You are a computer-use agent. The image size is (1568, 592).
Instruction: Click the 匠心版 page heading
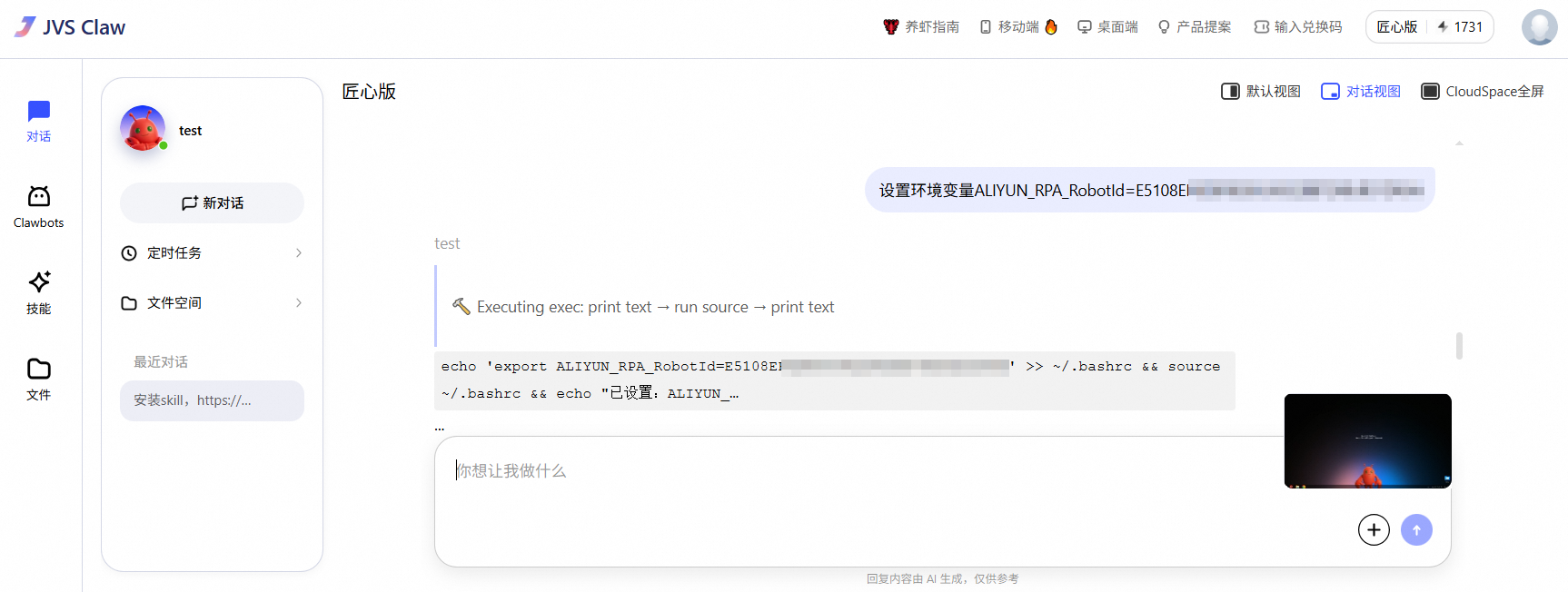tap(369, 91)
